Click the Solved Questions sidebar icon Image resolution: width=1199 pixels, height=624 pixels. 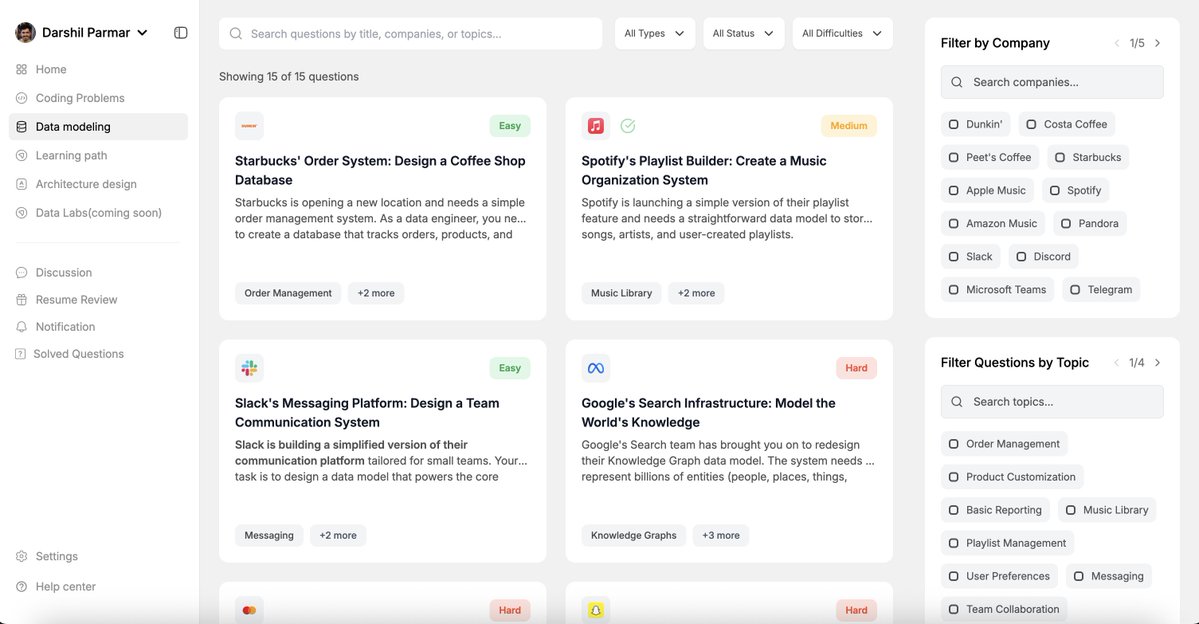tap(21, 354)
